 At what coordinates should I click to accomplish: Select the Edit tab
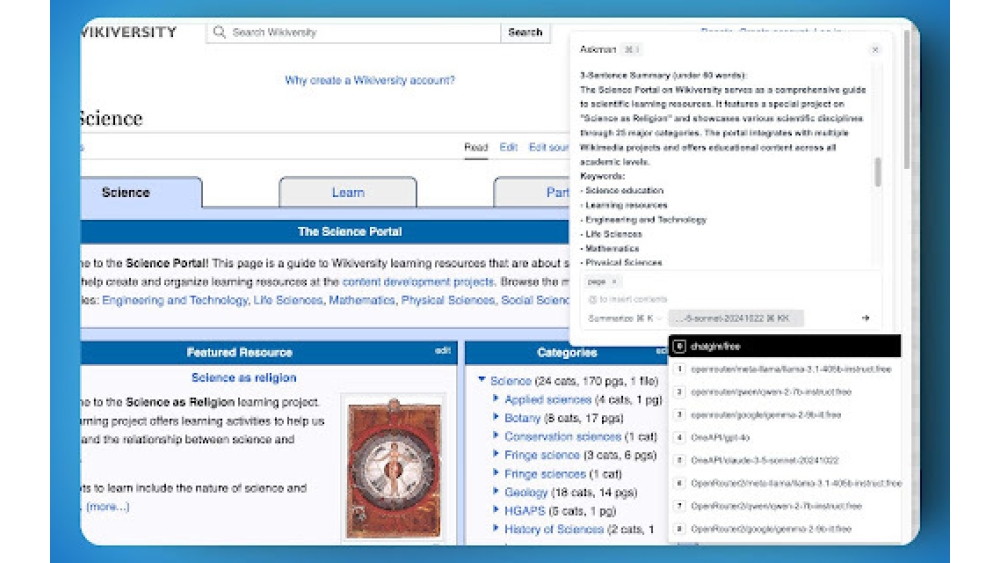[x=508, y=147]
